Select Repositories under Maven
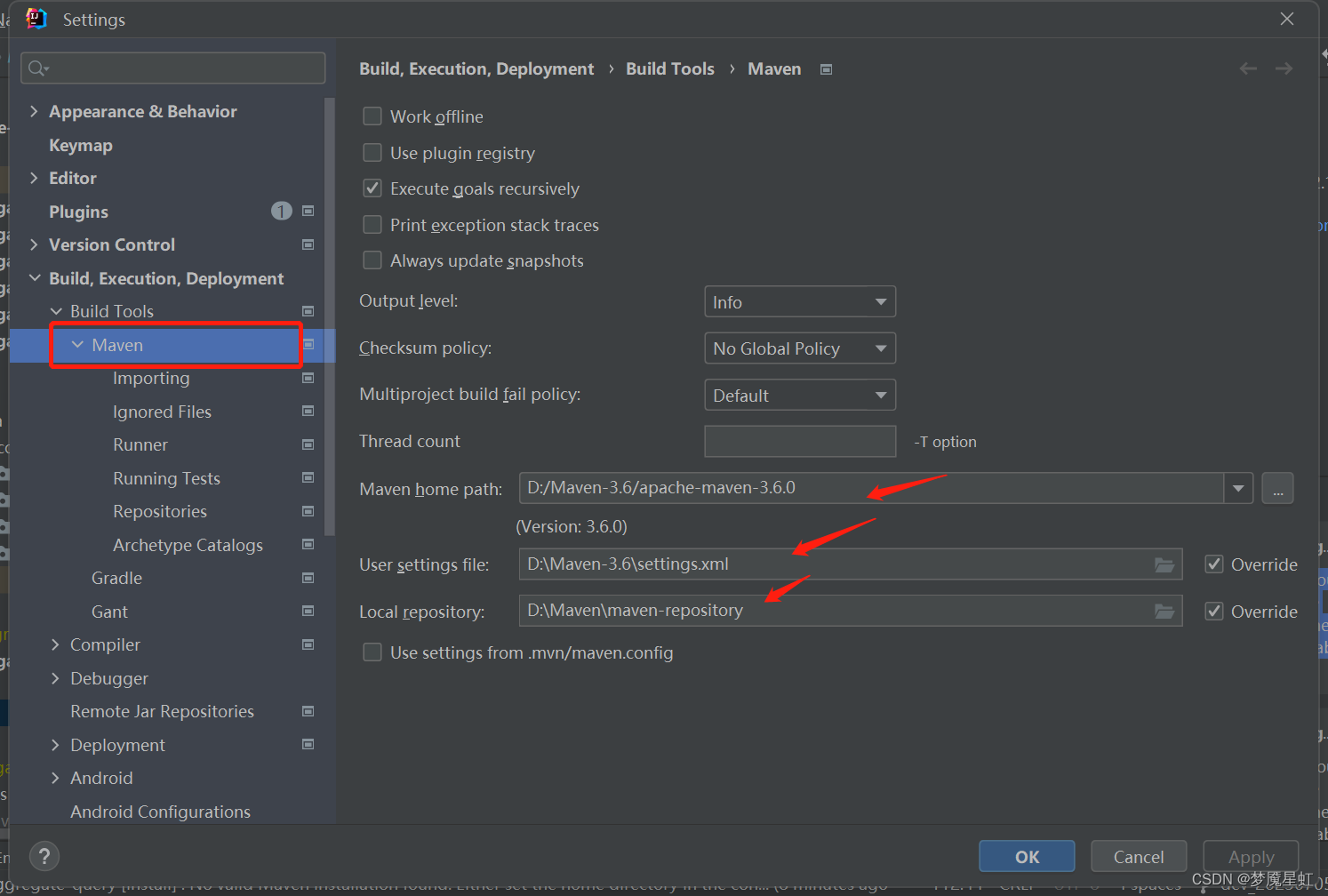Viewport: 1328px width, 896px height. [160, 511]
